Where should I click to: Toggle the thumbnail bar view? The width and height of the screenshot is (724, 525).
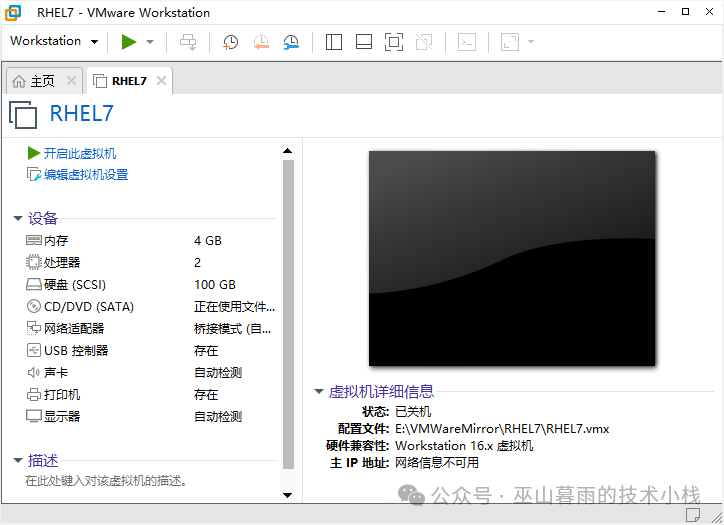(x=364, y=42)
